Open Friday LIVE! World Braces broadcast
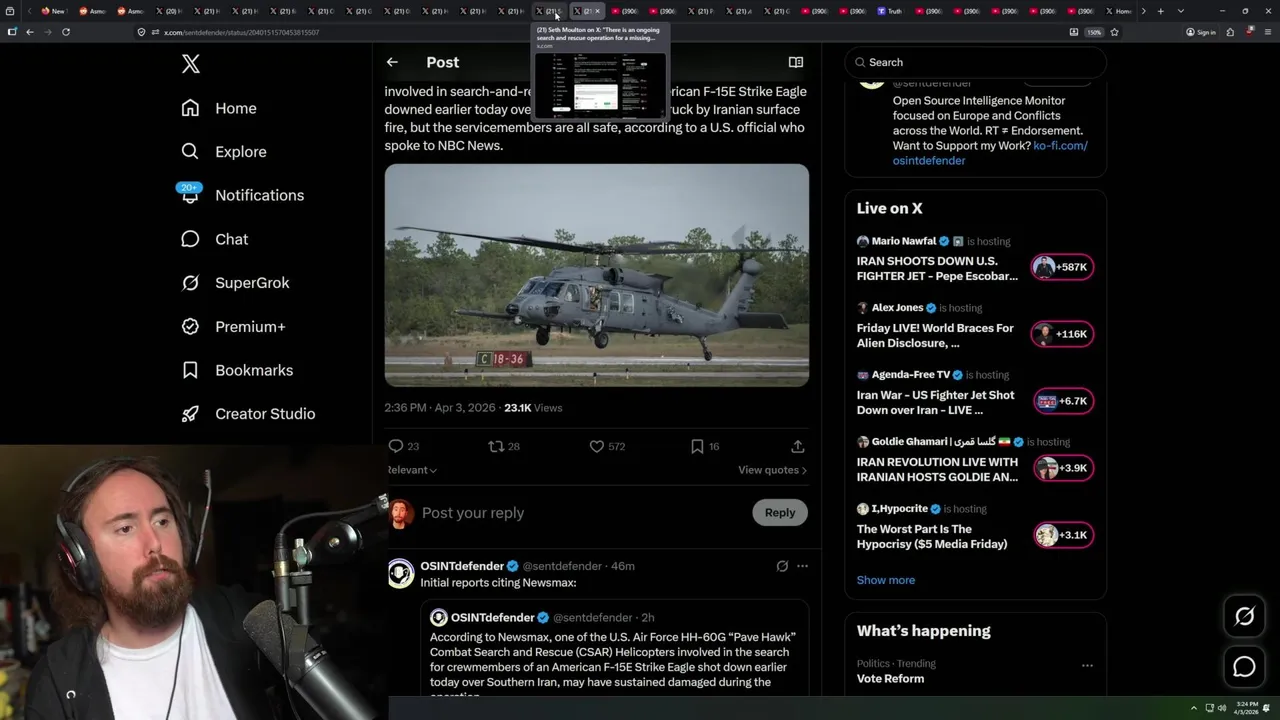 pyautogui.click(x=935, y=335)
